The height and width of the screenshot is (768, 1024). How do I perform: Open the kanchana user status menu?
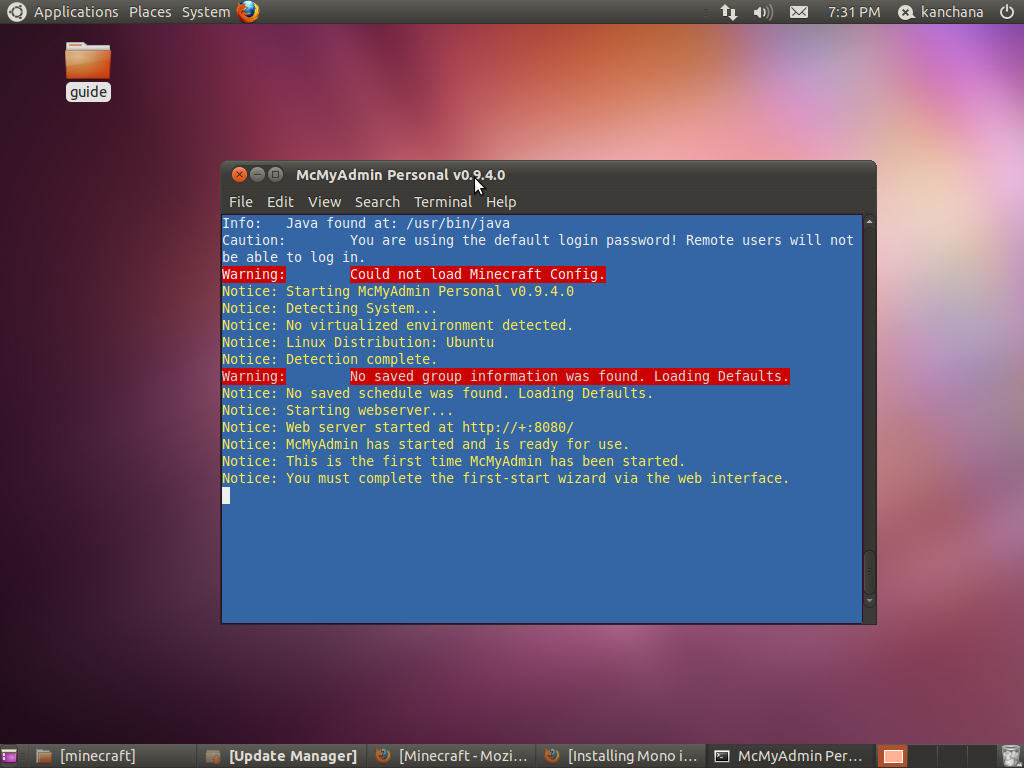pyautogui.click(x=940, y=12)
